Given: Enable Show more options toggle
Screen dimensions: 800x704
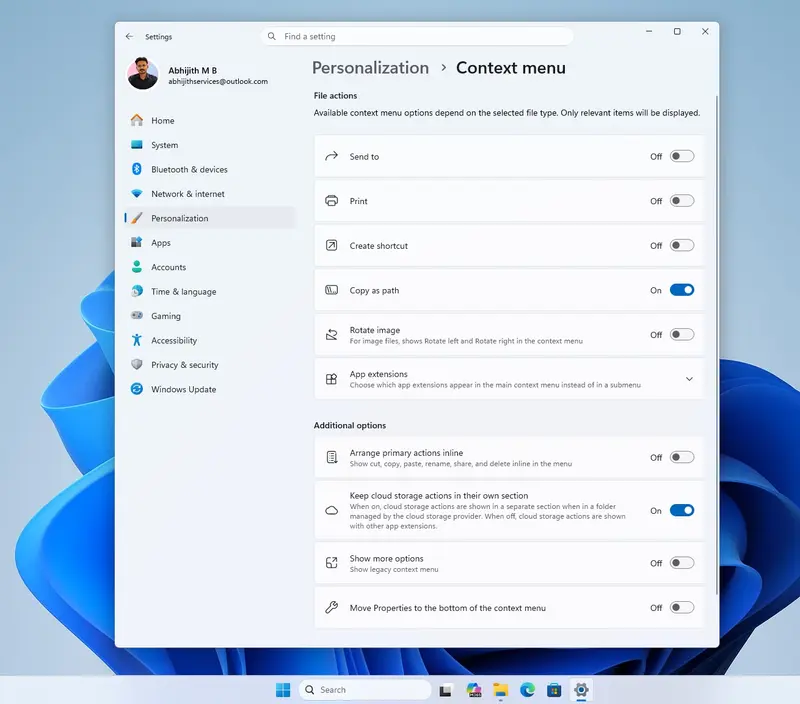Looking at the screenshot, I should [x=682, y=563].
